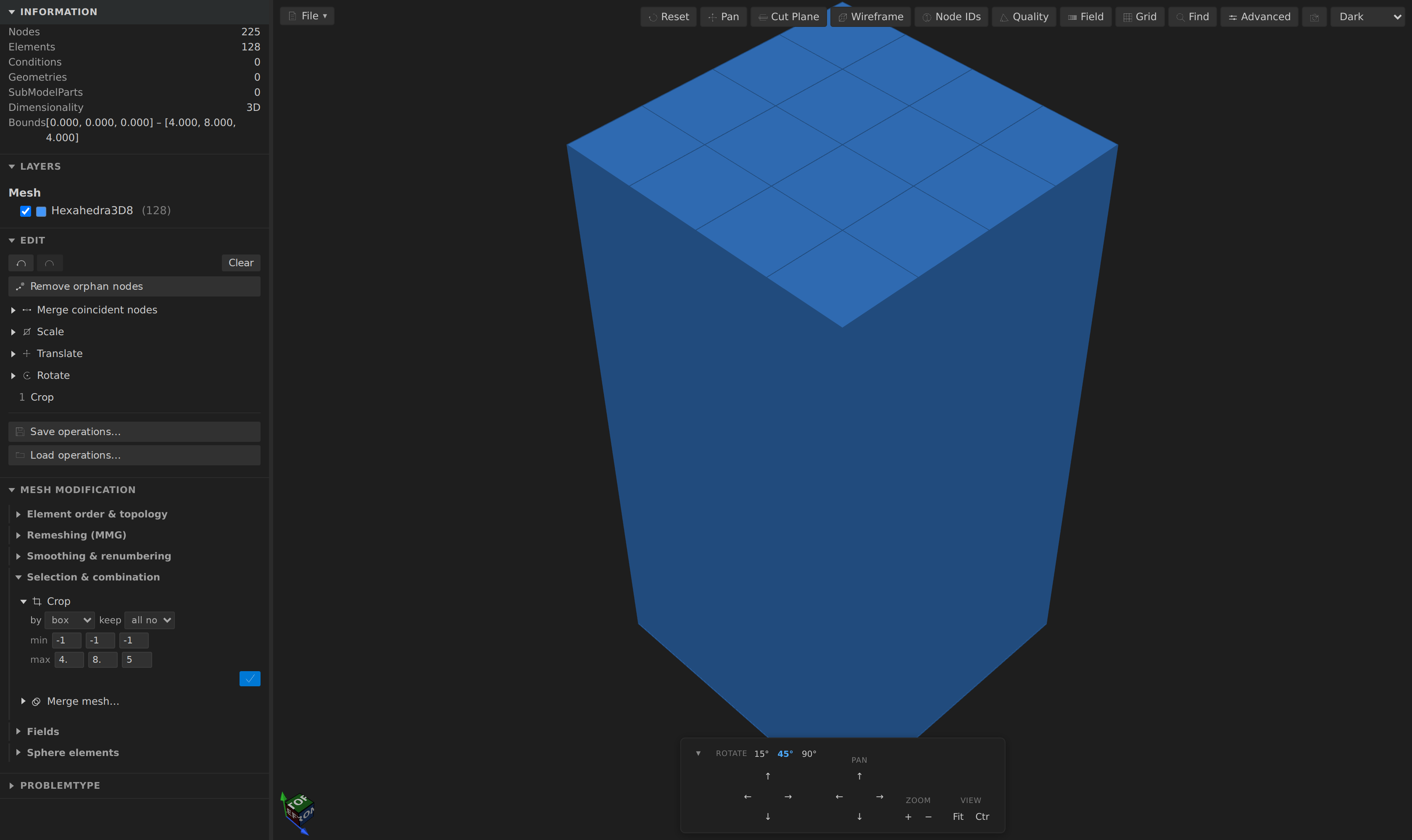Rotate view down arrow
Screen dimensions: 1412x840
point(768,816)
